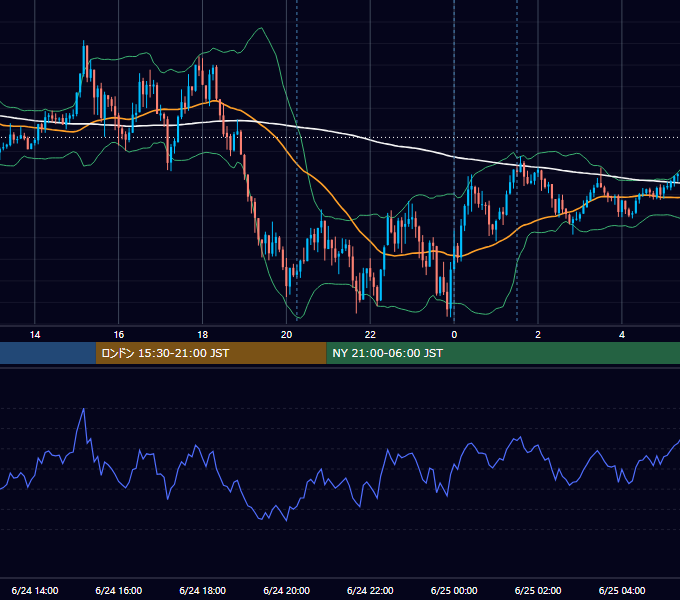Screen dimensions: 680x600
Task: Select the London 15:30-21:00 JST session bar
Action: (x=211, y=353)
